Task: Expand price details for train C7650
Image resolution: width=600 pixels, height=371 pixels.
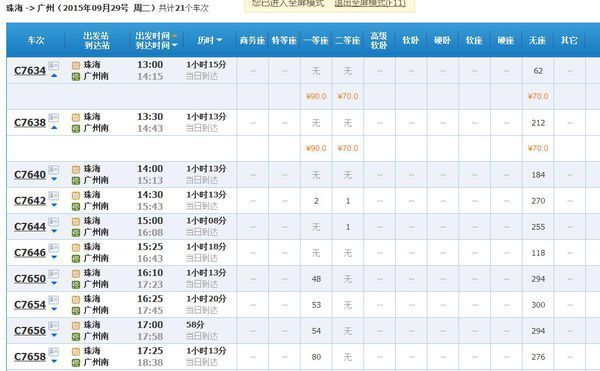Action: (54, 283)
